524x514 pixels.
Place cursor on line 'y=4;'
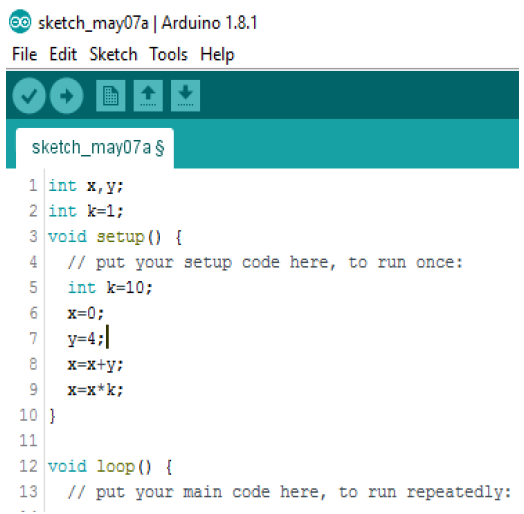point(86,339)
